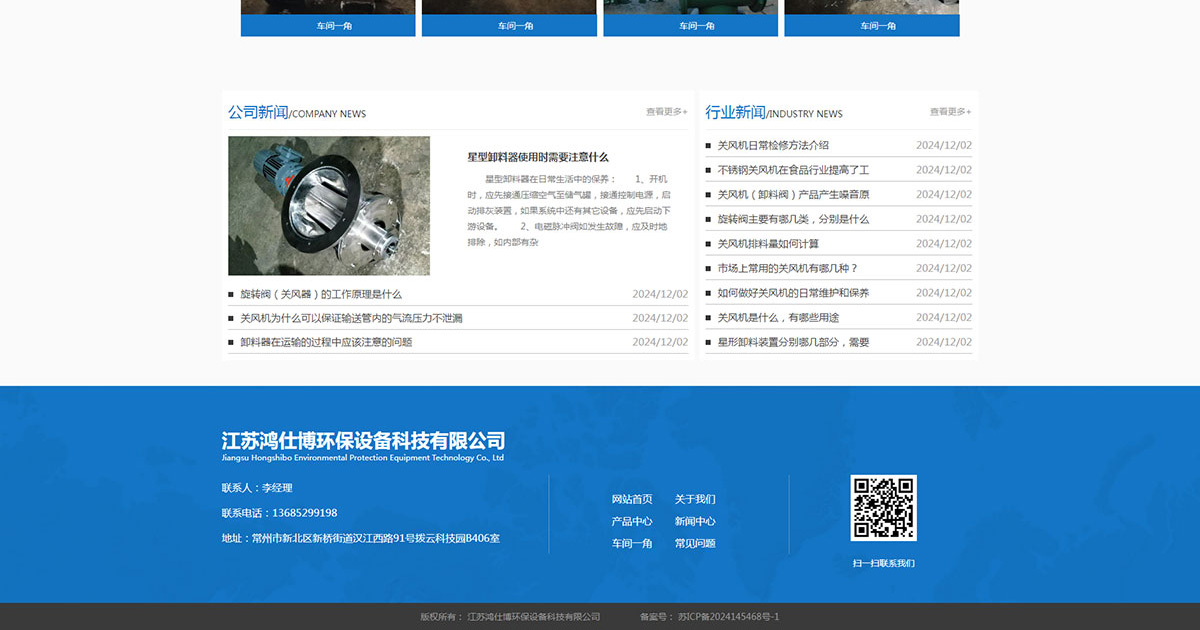This screenshot has width=1200, height=630.
Task: Open 网站首页 footer link
Action: pos(632,499)
